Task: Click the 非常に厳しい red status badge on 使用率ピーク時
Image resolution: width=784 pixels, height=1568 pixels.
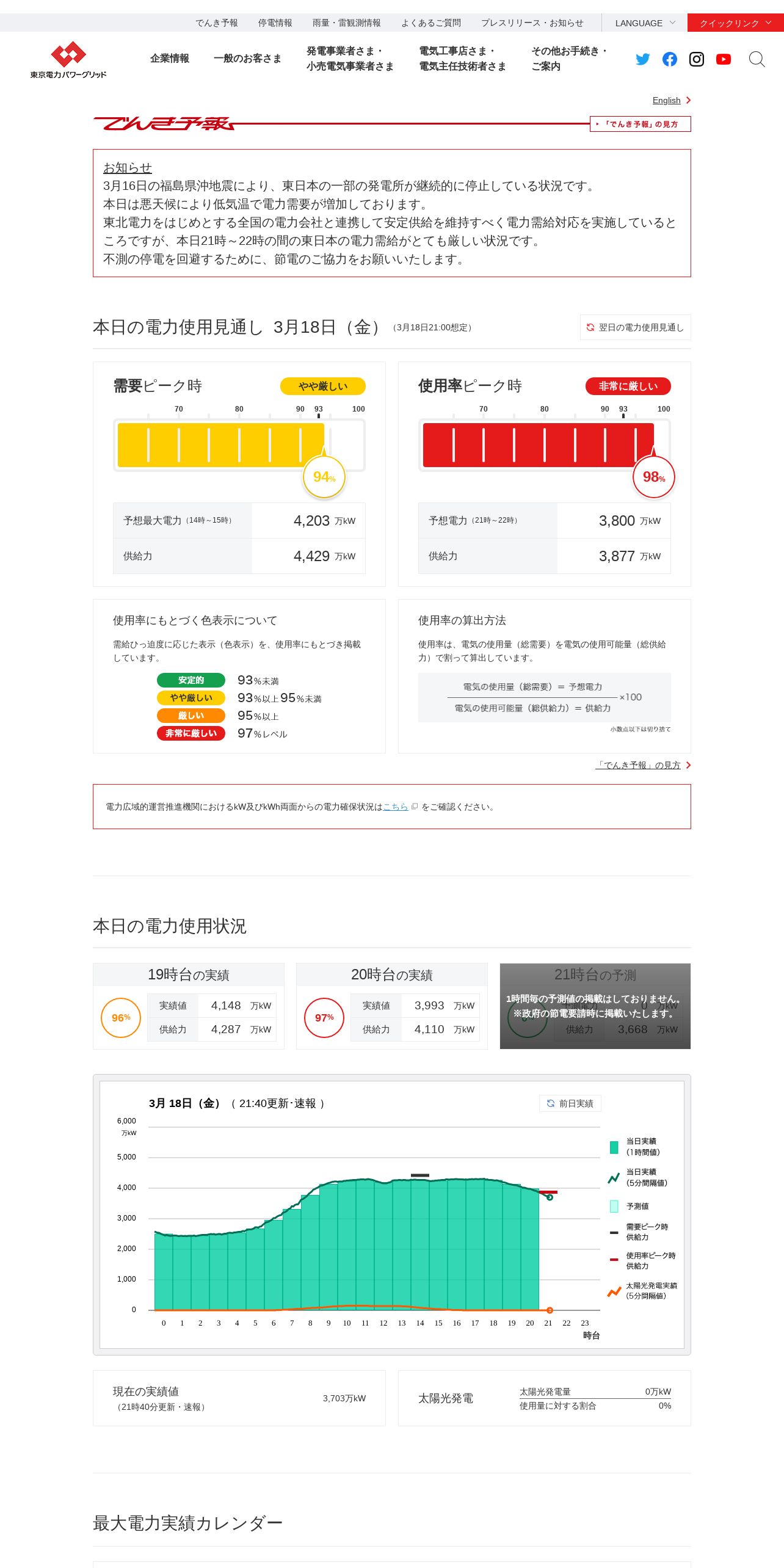Action: click(x=628, y=386)
